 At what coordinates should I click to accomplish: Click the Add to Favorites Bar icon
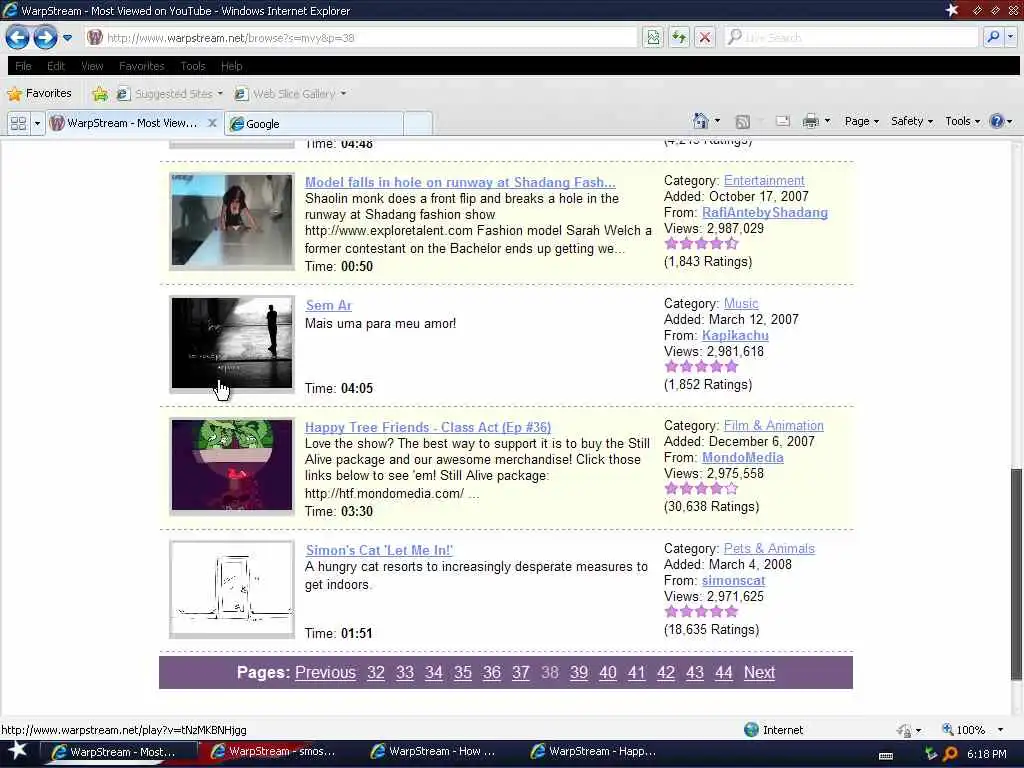(100, 94)
